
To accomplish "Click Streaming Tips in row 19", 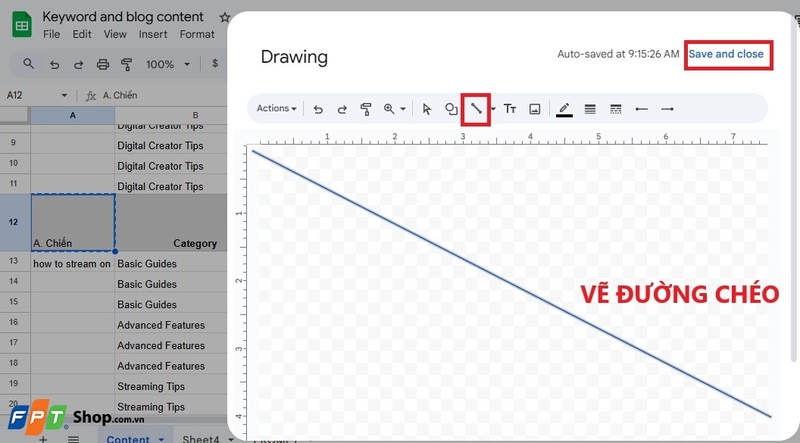I will 151,386.
